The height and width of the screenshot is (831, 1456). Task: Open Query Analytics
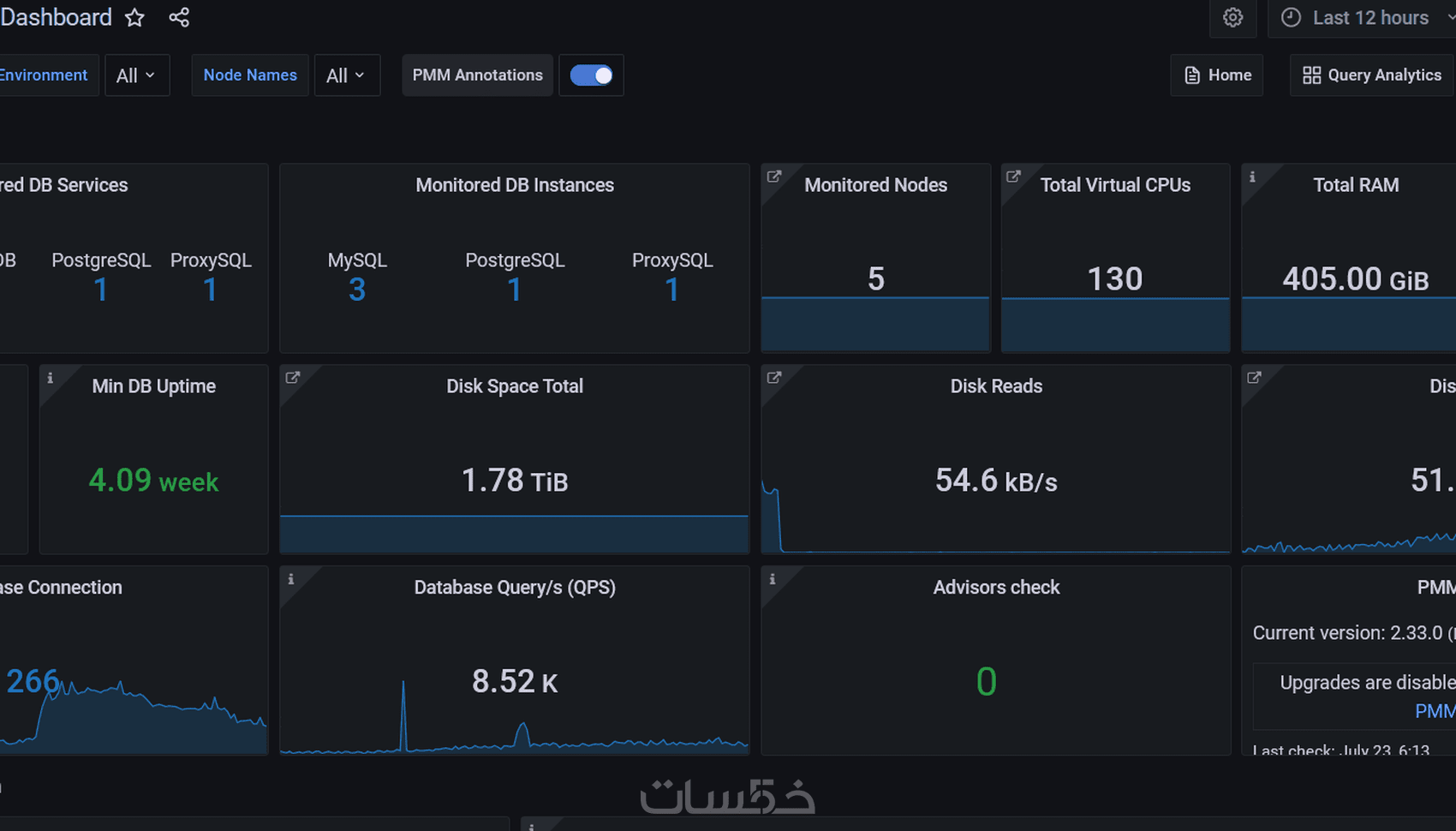pos(1372,75)
